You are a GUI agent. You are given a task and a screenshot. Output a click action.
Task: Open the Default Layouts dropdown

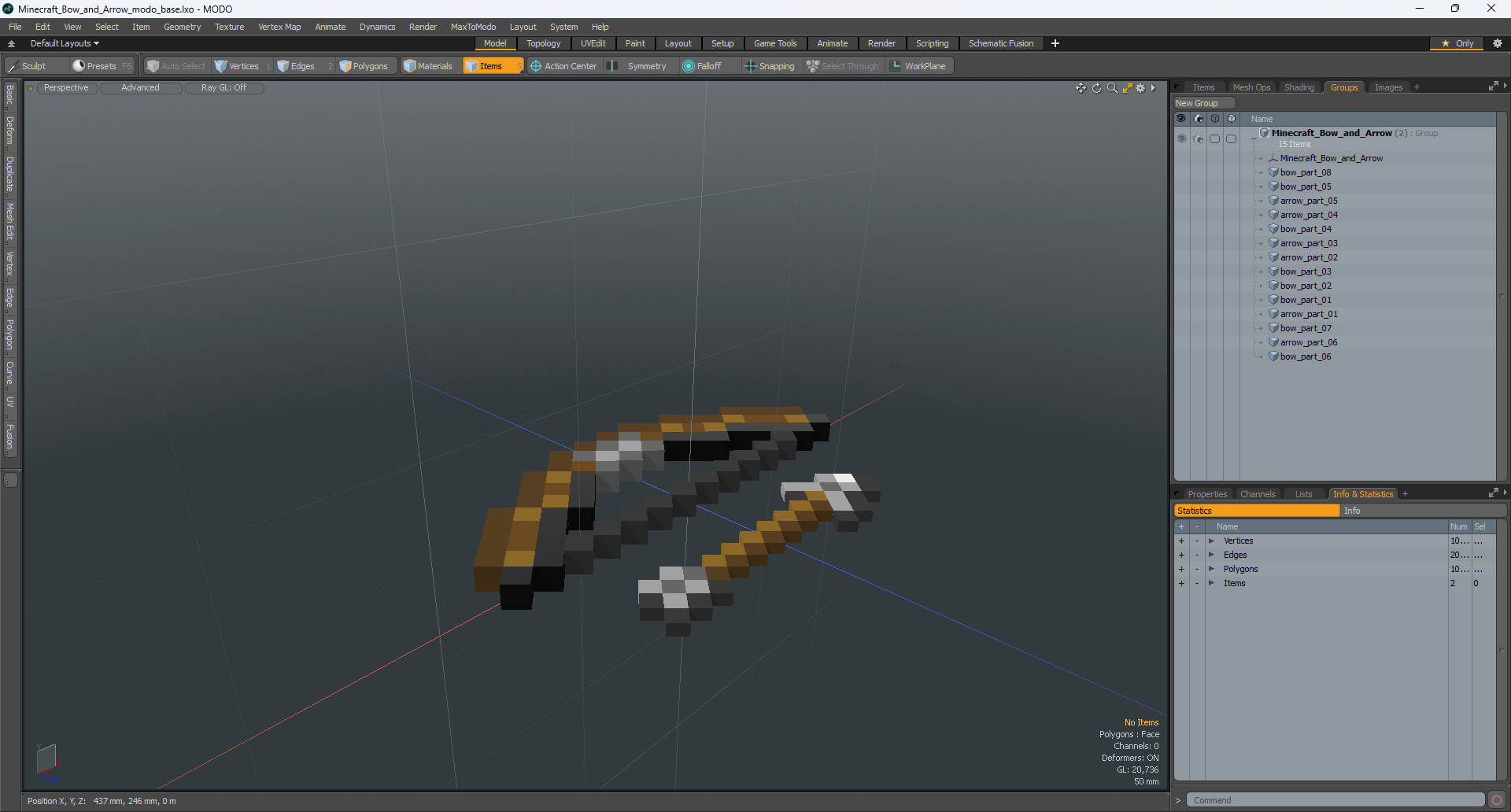(x=65, y=43)
